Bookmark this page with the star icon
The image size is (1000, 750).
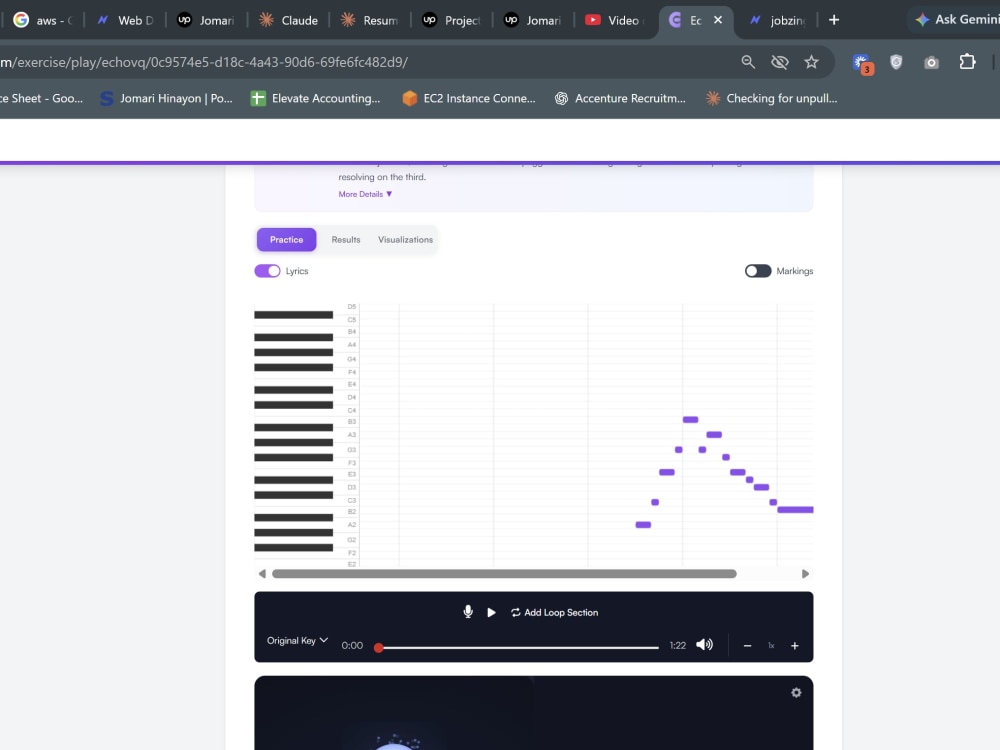pos(811,62)
